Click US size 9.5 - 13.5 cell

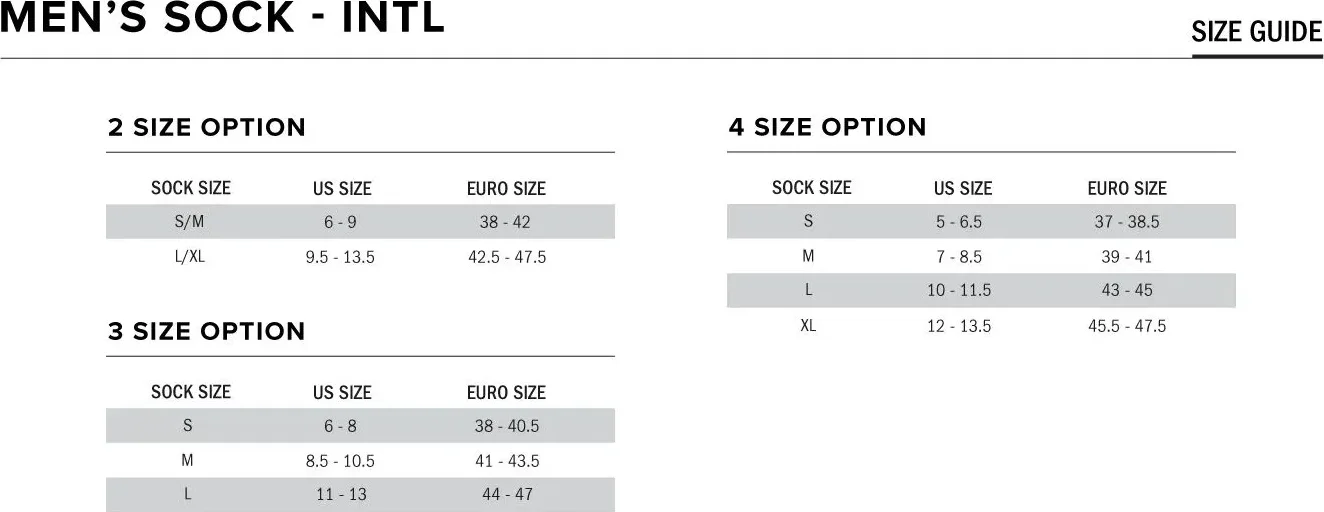340,257
